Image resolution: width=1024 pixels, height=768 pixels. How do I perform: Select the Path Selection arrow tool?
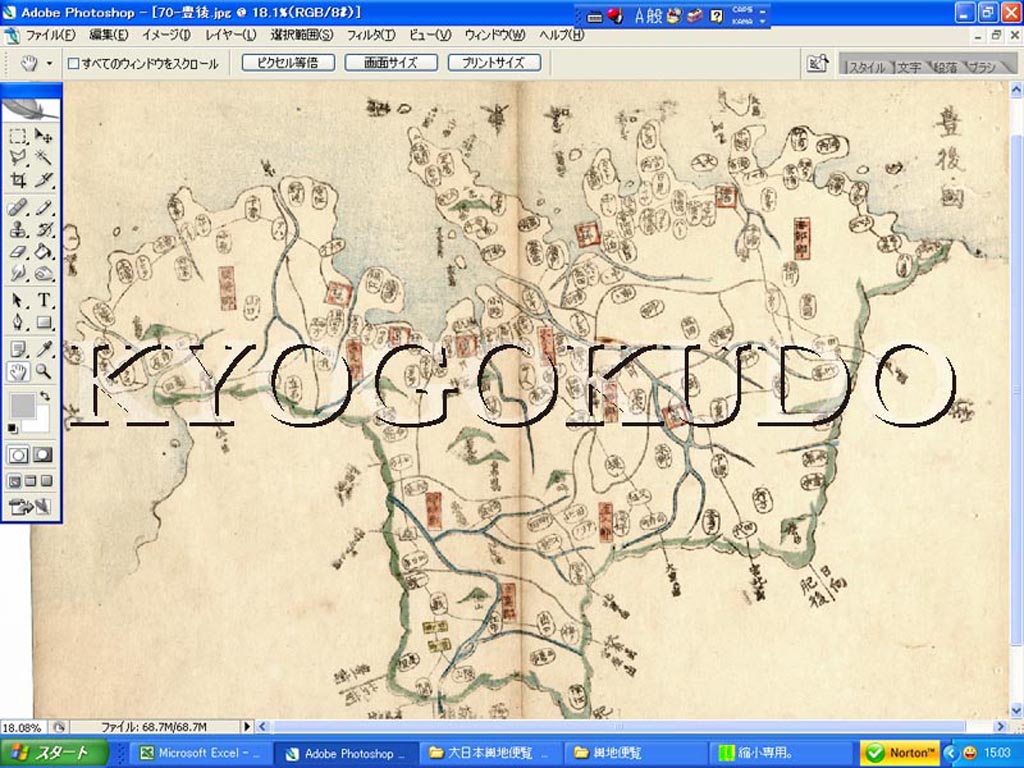tap(18, 300)
